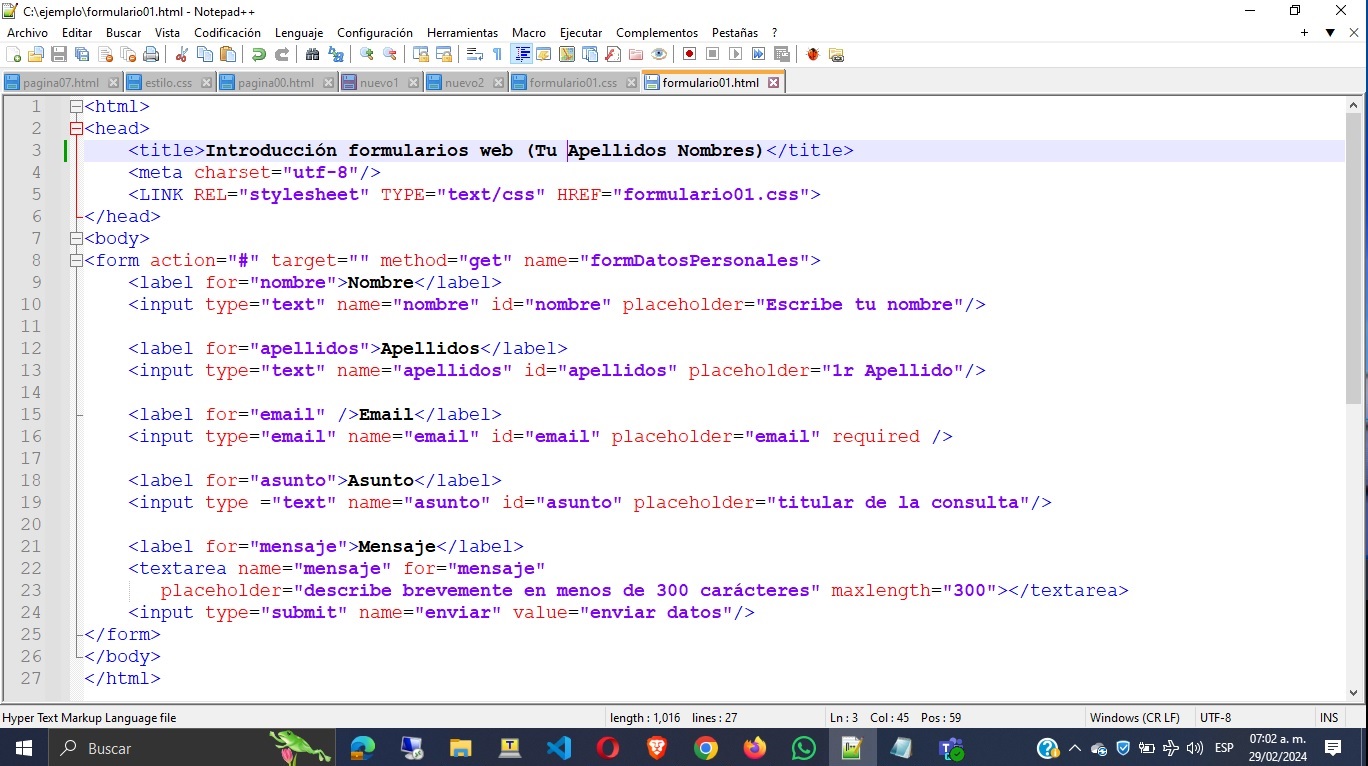This screenshot has width=1368, height=766.
Task: Toggle the Show indent guide icon
Action: (522, 54)
